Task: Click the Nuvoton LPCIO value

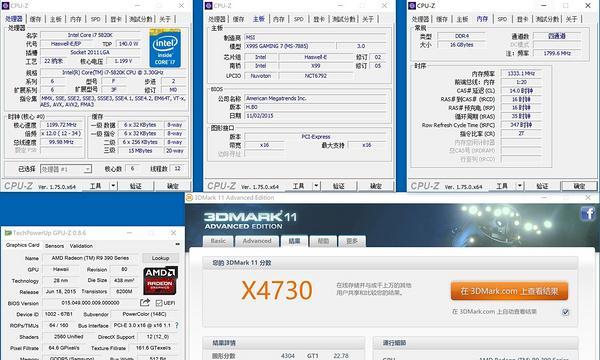Action: coord(261,76)
